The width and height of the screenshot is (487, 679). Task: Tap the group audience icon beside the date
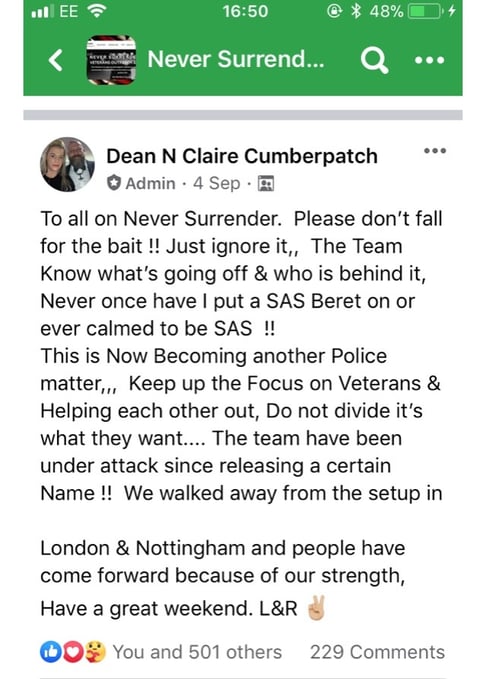(x=266, y=184)
